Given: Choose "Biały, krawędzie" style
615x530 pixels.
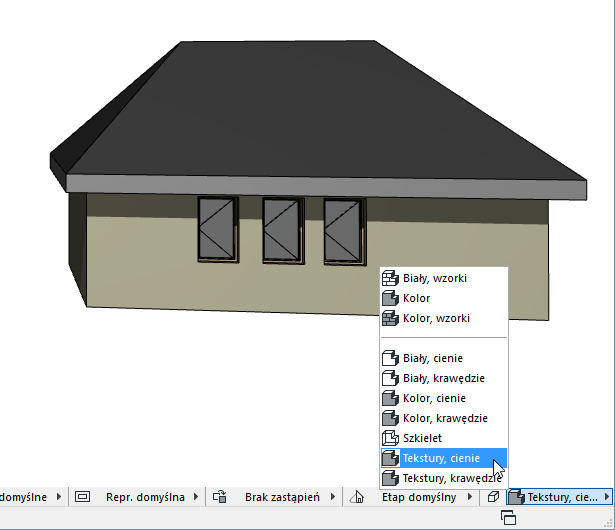Looking at the screenshot, I should pyautogui.click(x=444, y=378).
